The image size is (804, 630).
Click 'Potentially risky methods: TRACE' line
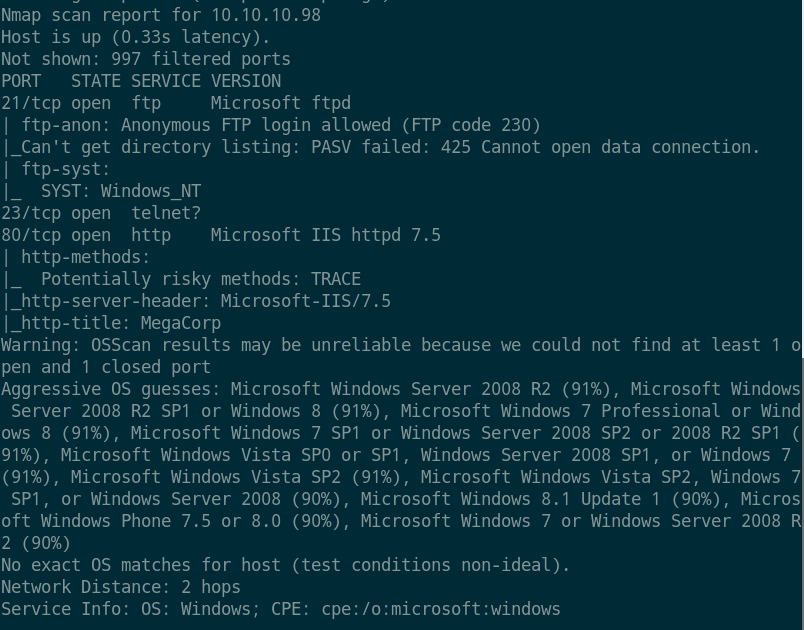pyautogui.click(x=200, y=279)
